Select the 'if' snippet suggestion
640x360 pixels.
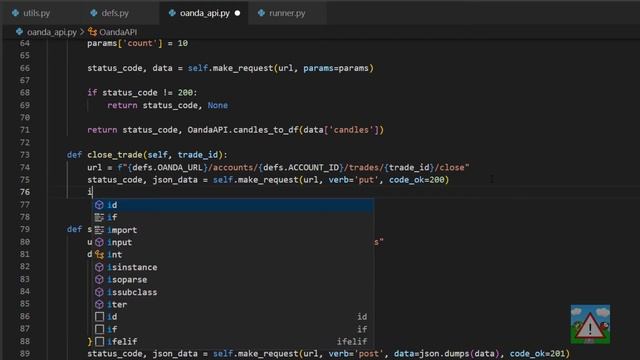232,329
